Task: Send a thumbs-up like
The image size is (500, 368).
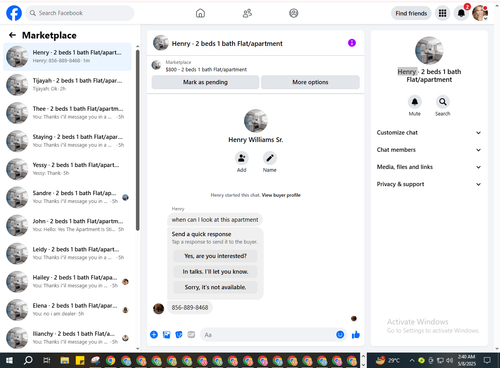Action: (356, 334)
